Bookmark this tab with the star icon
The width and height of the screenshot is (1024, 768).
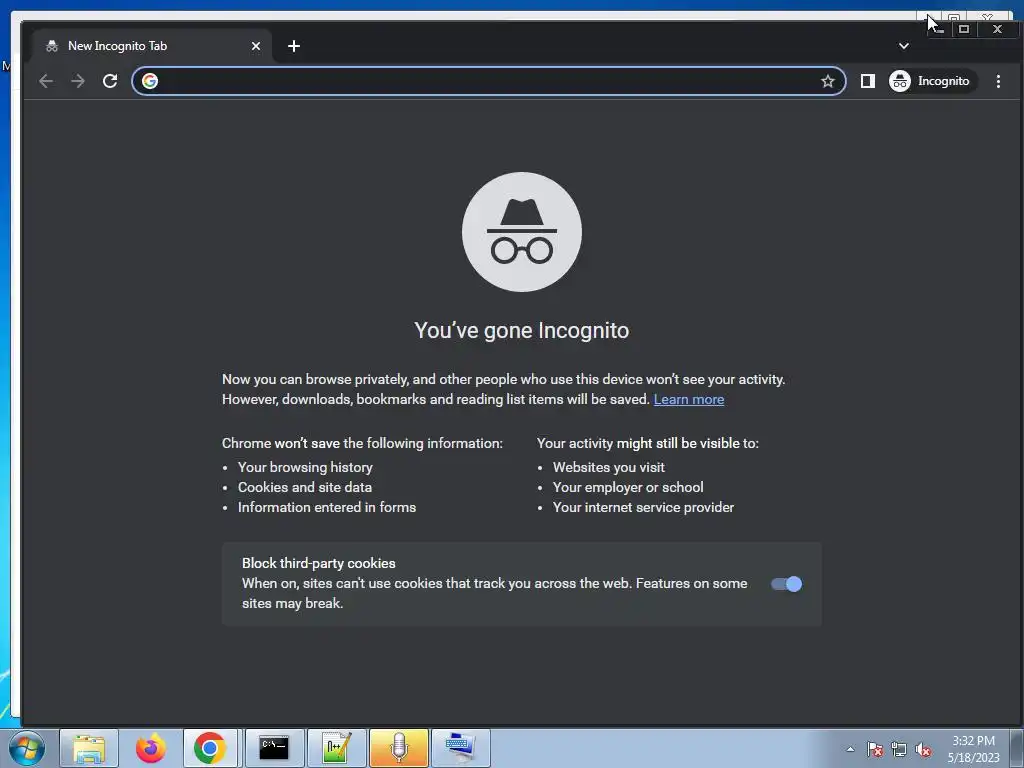click(827, 81)
